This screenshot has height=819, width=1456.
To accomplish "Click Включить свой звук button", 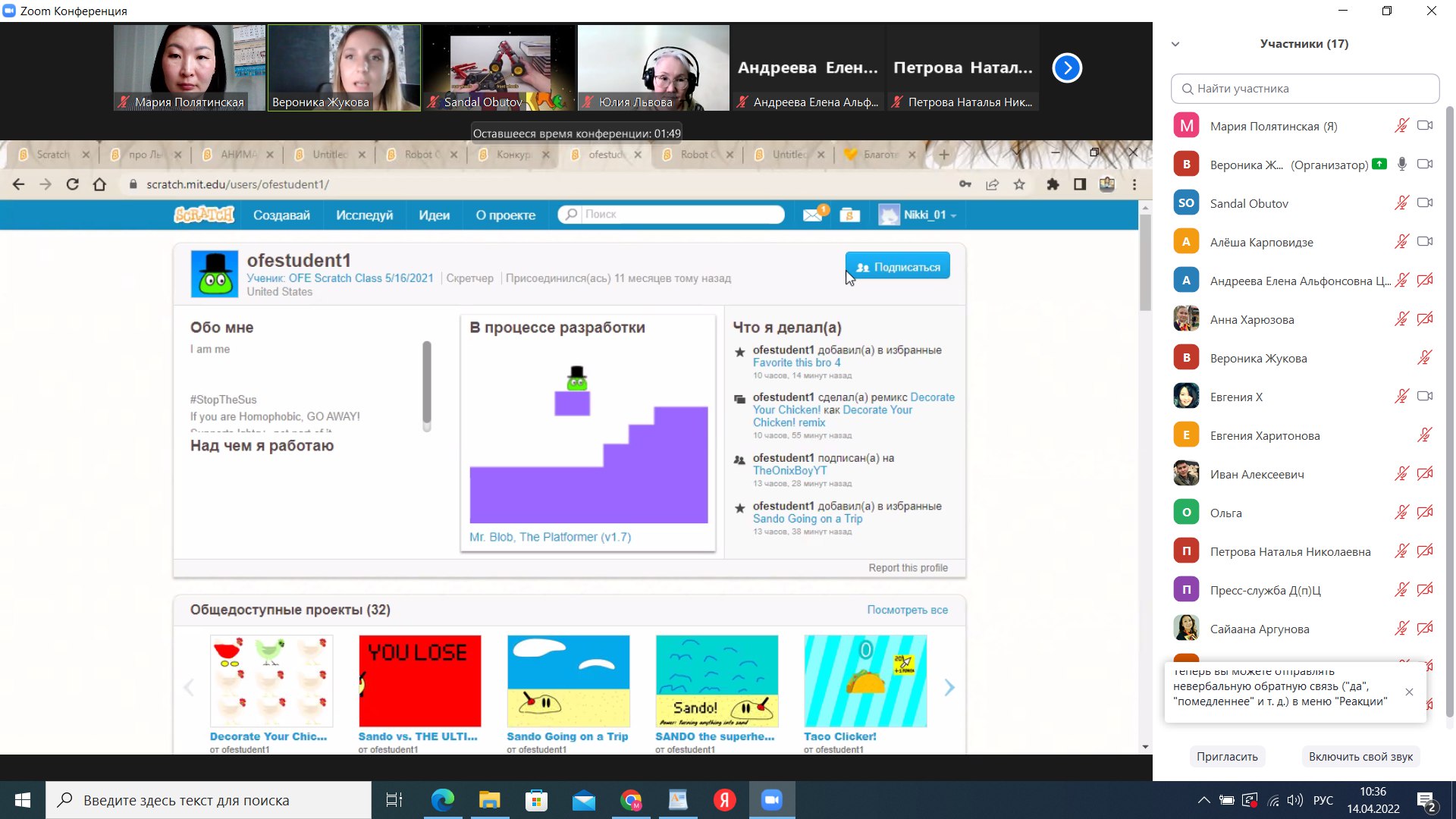I will coord(1360,756).
